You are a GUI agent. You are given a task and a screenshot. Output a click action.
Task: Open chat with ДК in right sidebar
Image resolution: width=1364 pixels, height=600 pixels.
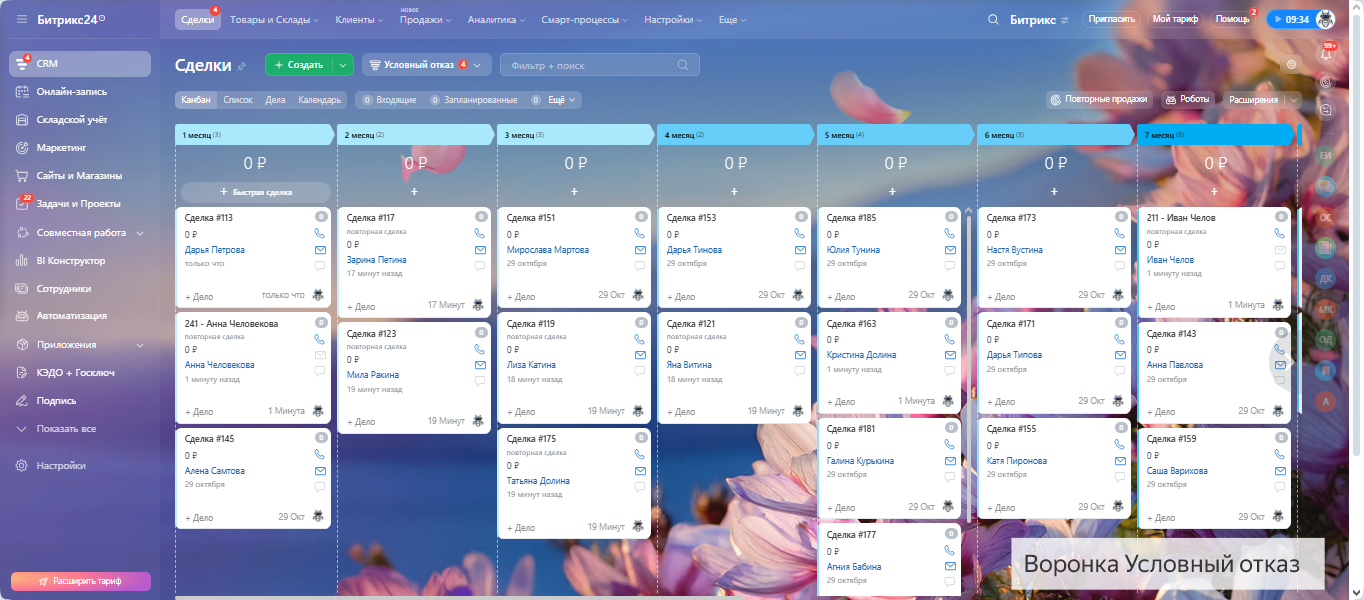pyautogui.click(x=1327, y=278)
